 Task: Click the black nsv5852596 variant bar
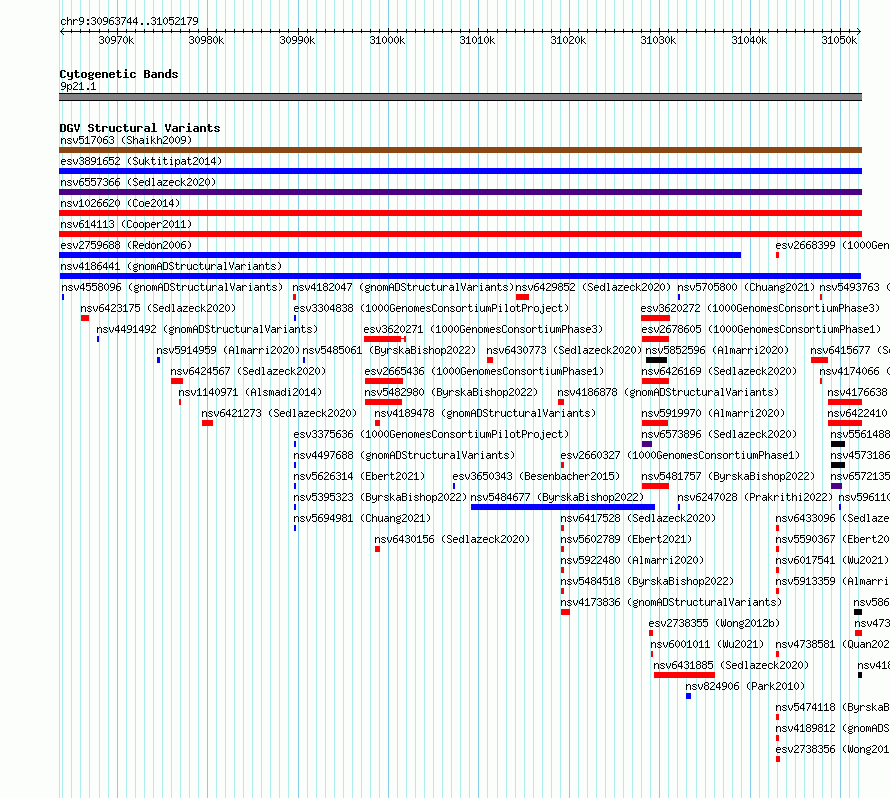[656, 360]
